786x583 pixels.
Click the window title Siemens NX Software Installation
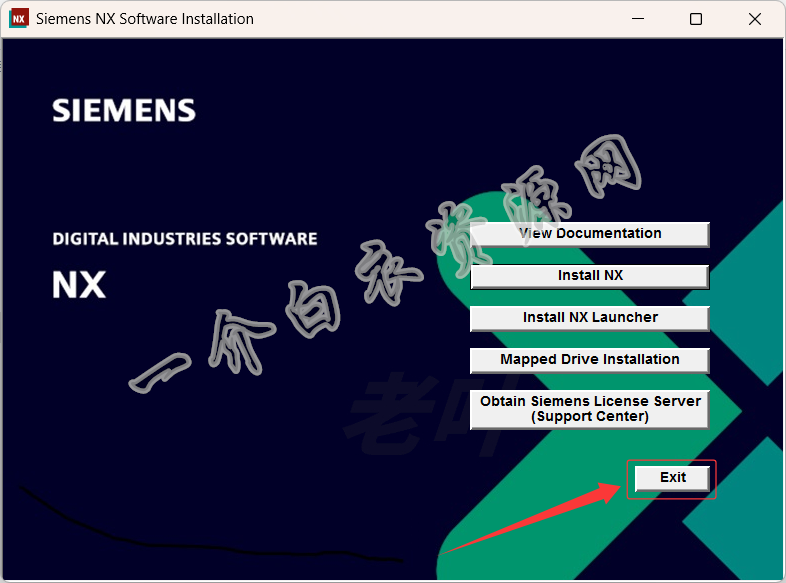click(145, 19)
